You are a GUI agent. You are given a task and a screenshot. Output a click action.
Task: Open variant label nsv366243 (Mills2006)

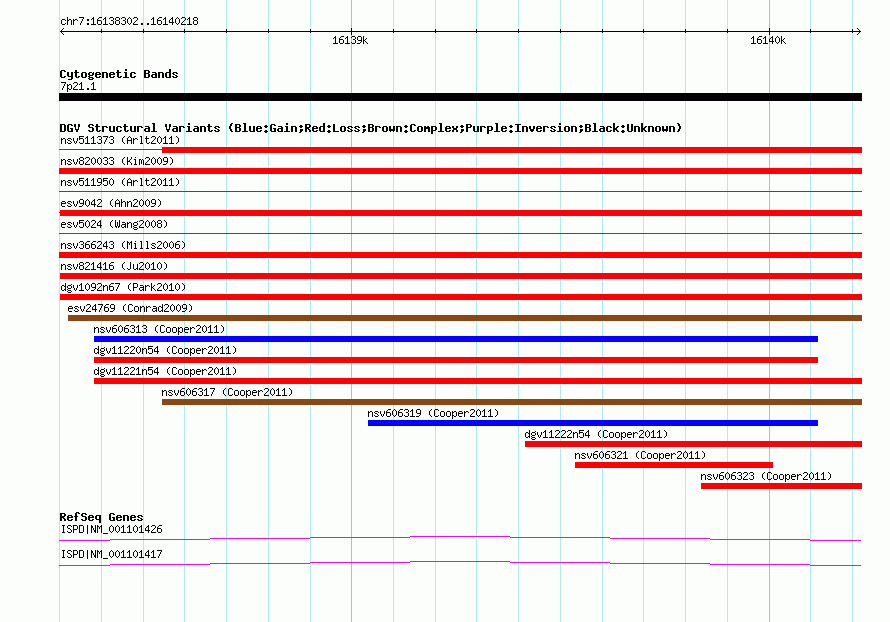(123, 245)
